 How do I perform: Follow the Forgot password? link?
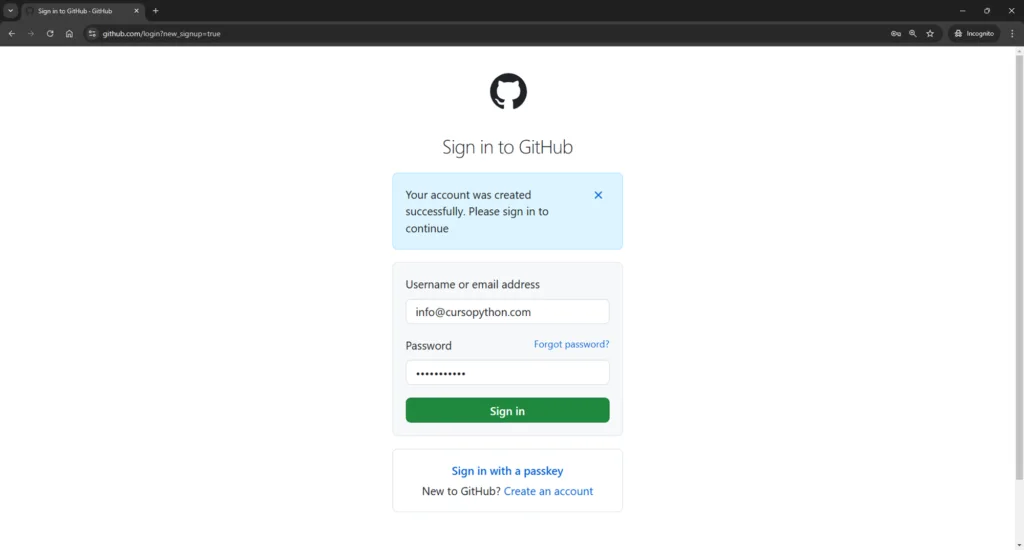pyautogui.click(x=571, y=344)
